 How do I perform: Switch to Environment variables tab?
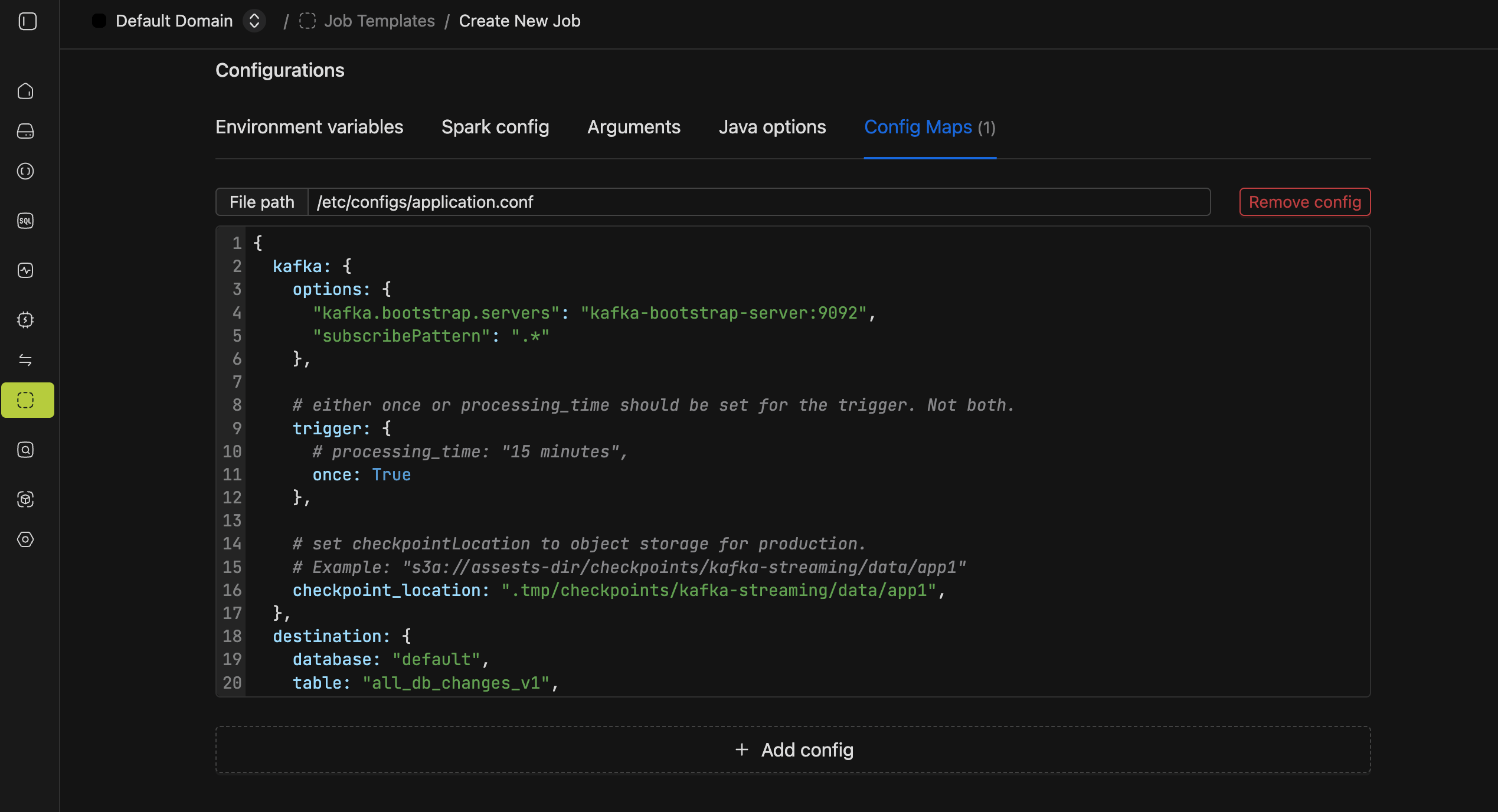309,127
